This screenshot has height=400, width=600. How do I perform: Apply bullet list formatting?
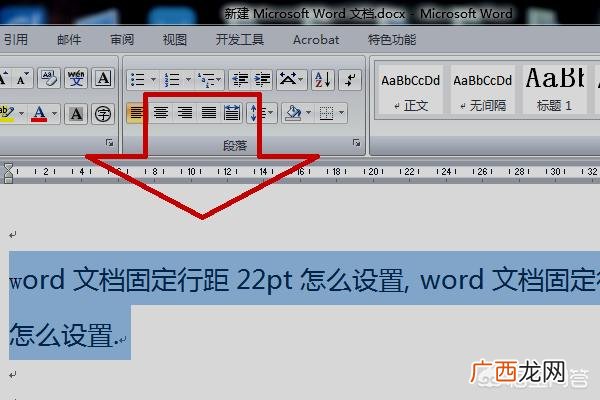138,80
